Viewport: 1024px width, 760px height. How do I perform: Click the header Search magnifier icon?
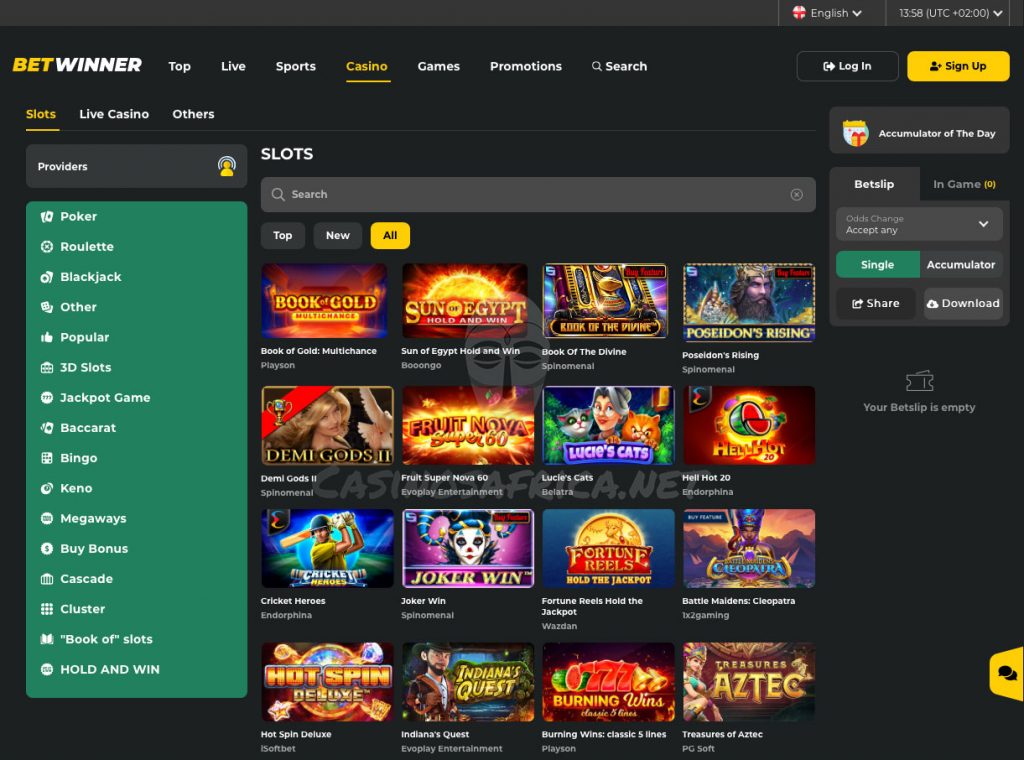(596, 66)
